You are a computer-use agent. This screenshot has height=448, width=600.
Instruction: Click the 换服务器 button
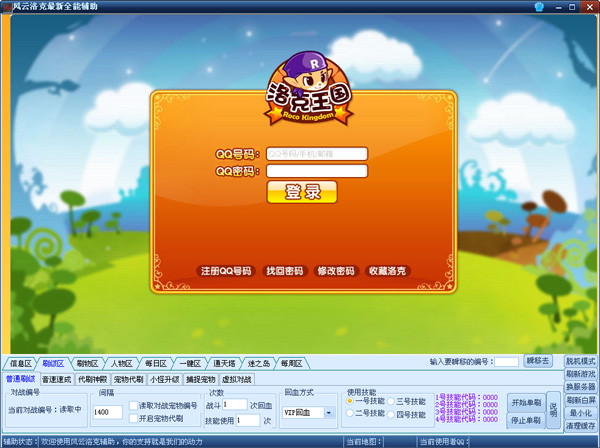[x=580, y=387]
